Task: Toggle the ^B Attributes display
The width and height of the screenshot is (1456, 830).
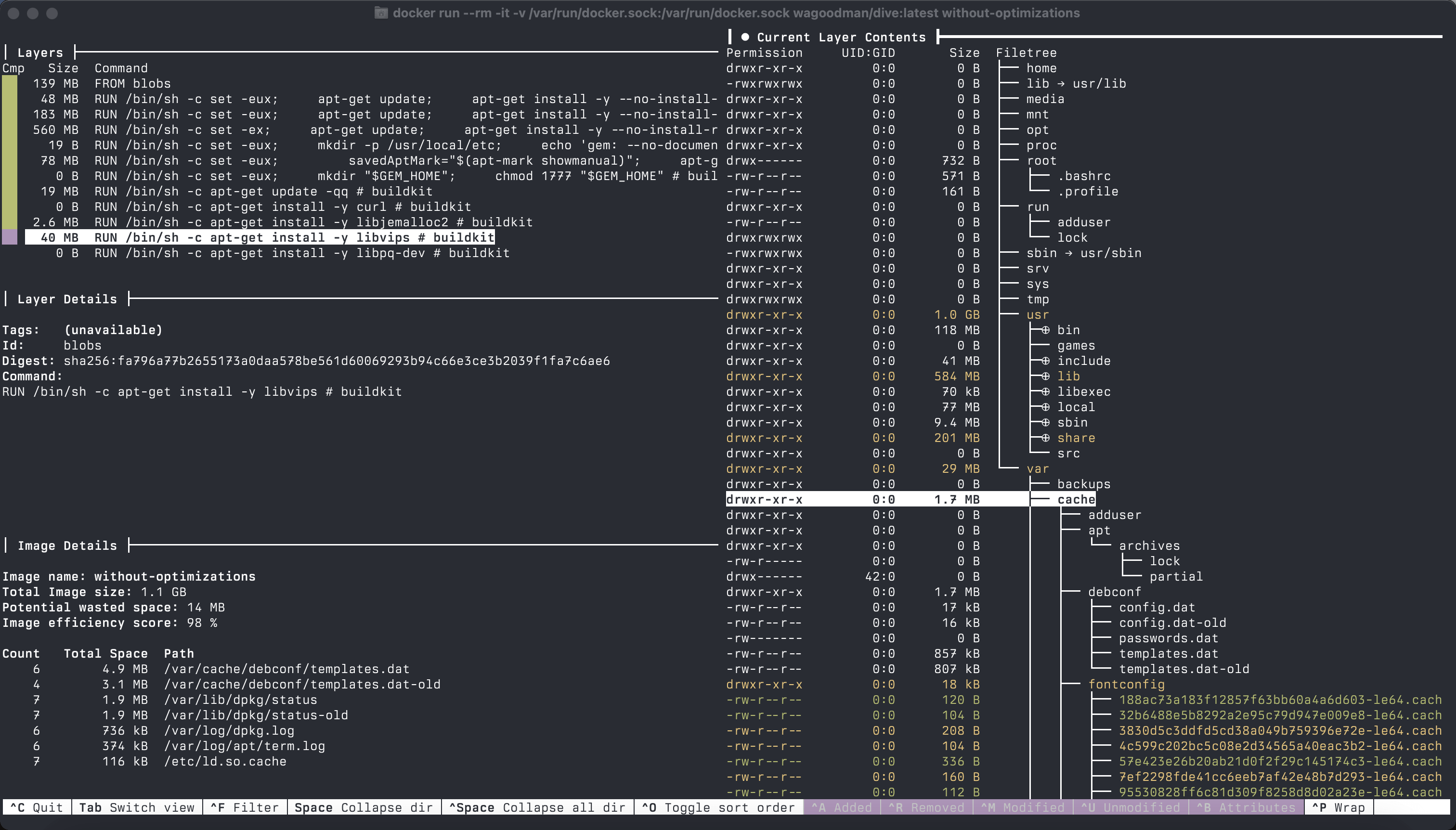Action: click(1246, 807)
